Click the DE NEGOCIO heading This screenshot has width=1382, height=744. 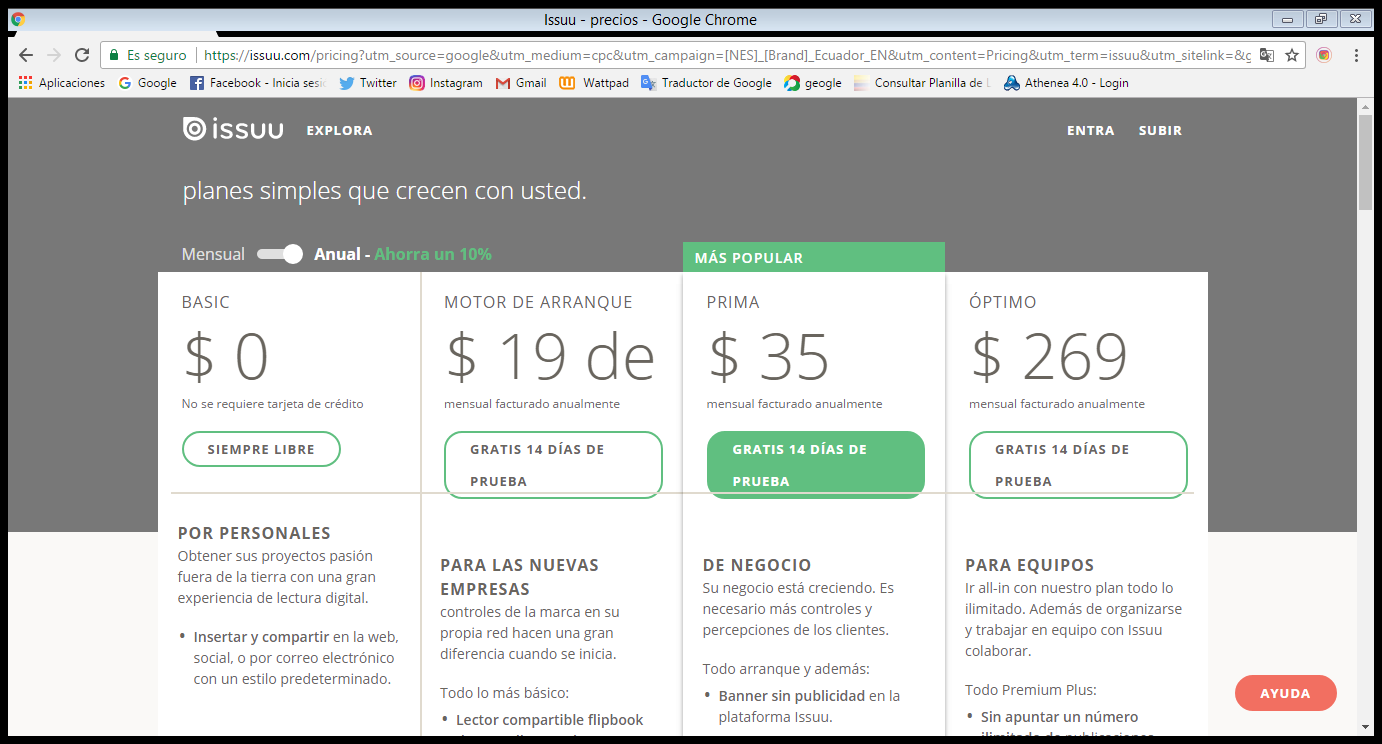[757, 565]
